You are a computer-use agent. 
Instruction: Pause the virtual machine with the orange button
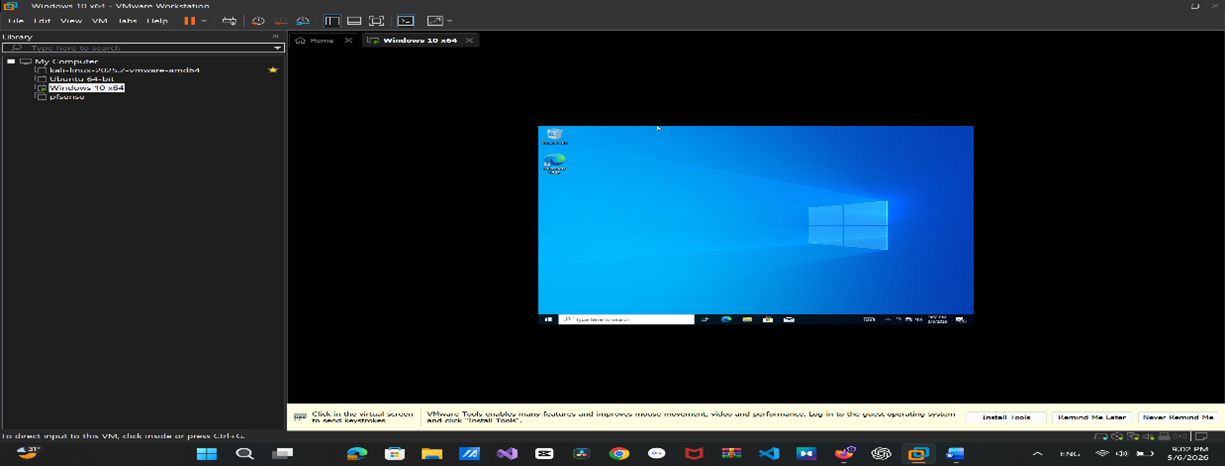click(x=189, y=20)
